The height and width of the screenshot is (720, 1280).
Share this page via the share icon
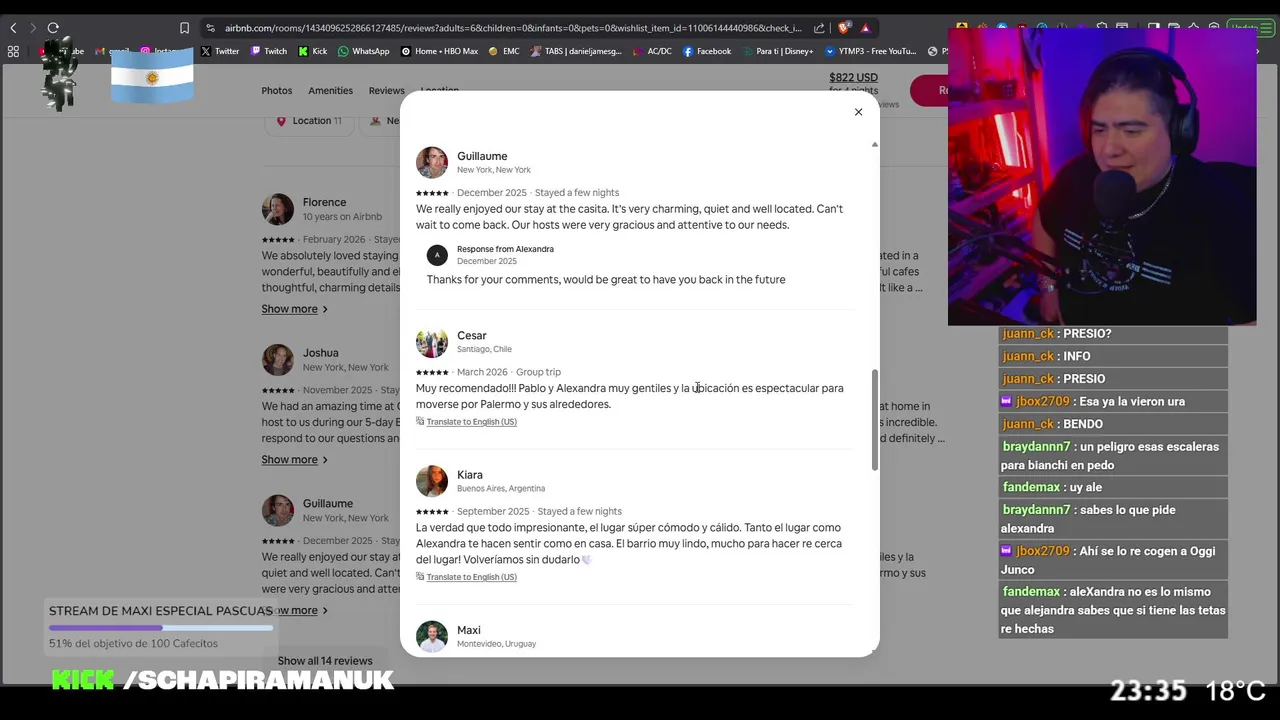pos(819,28)
